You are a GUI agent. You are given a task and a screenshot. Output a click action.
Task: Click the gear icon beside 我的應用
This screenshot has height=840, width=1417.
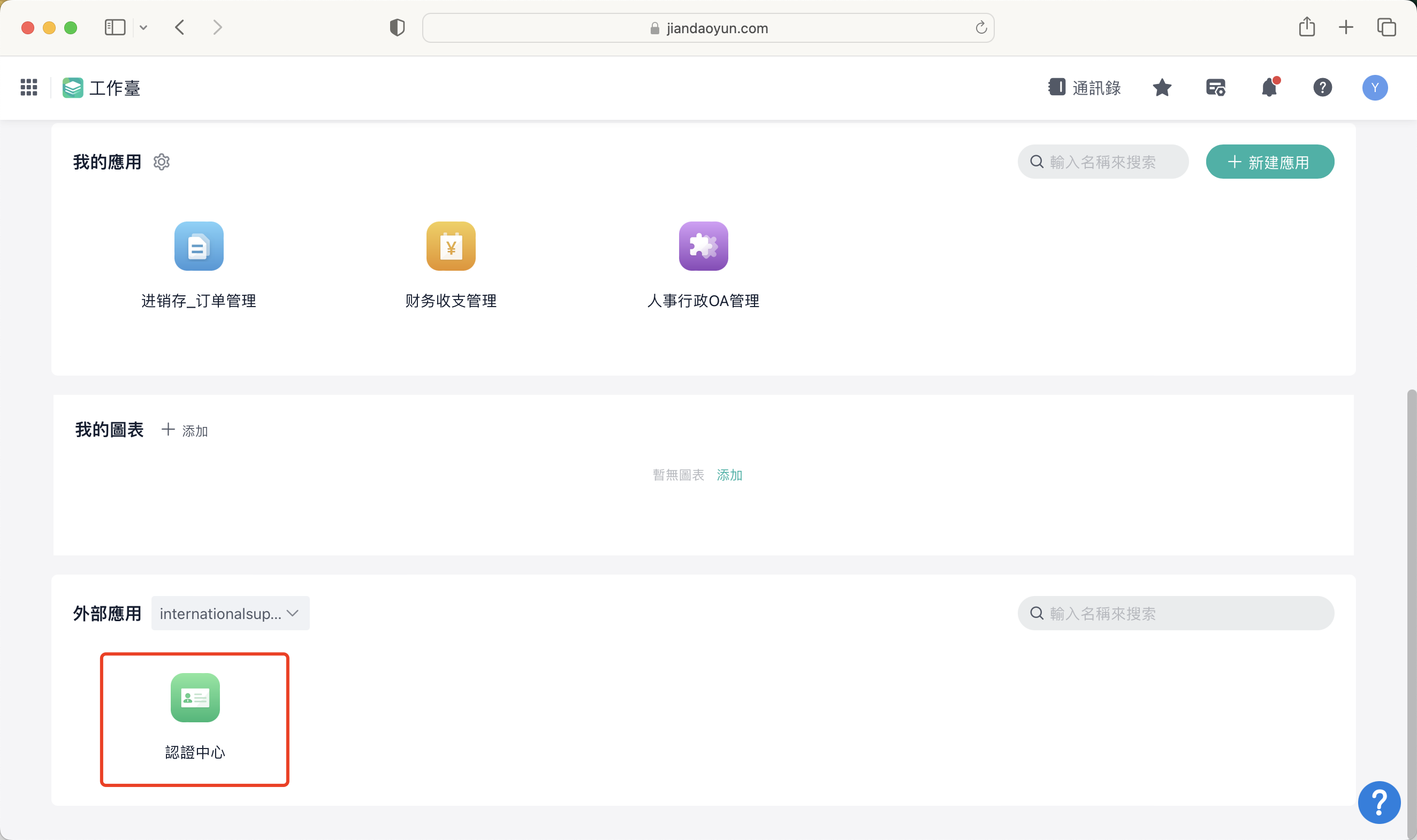point(162,162)
